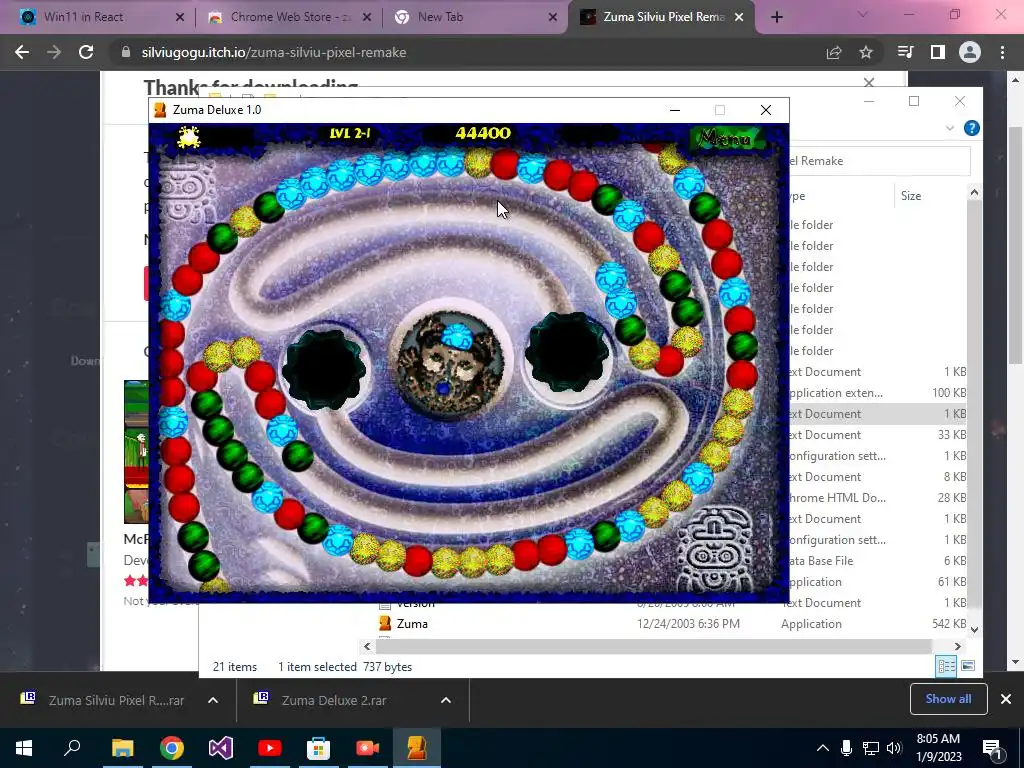
Task: Click the address bar URL silviugogu.itch.io
Action: coord(274,52)
